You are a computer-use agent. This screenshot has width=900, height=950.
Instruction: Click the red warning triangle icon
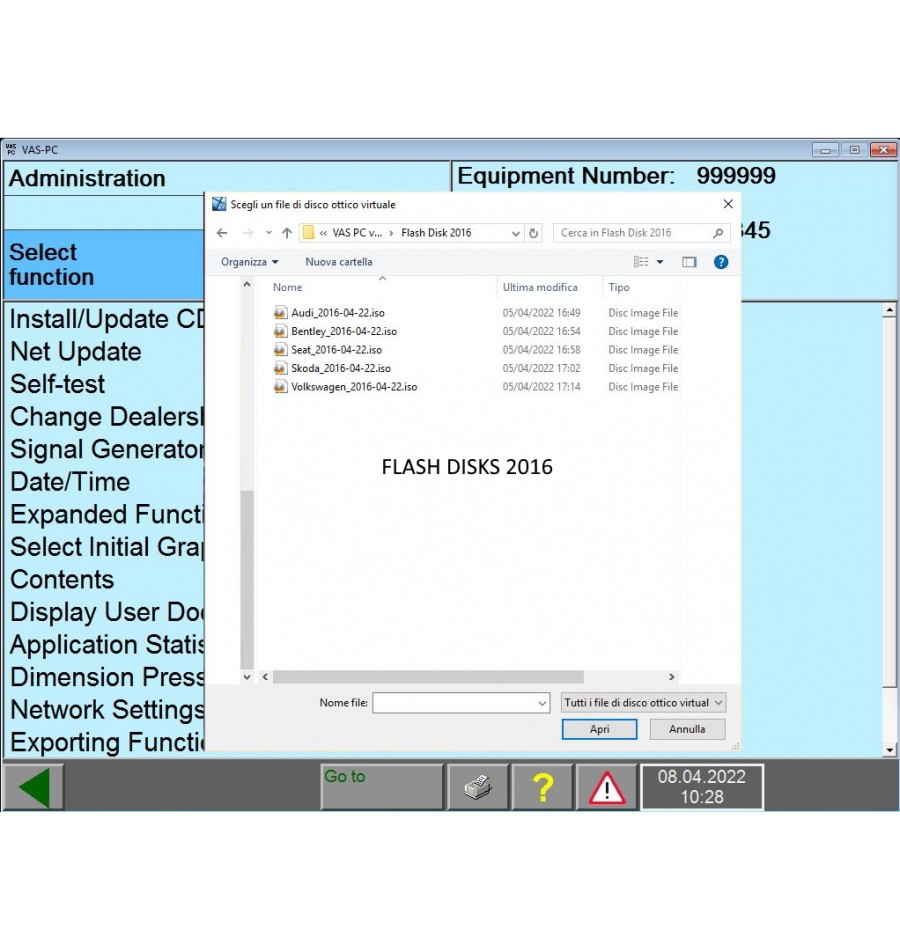coord(607,787)
